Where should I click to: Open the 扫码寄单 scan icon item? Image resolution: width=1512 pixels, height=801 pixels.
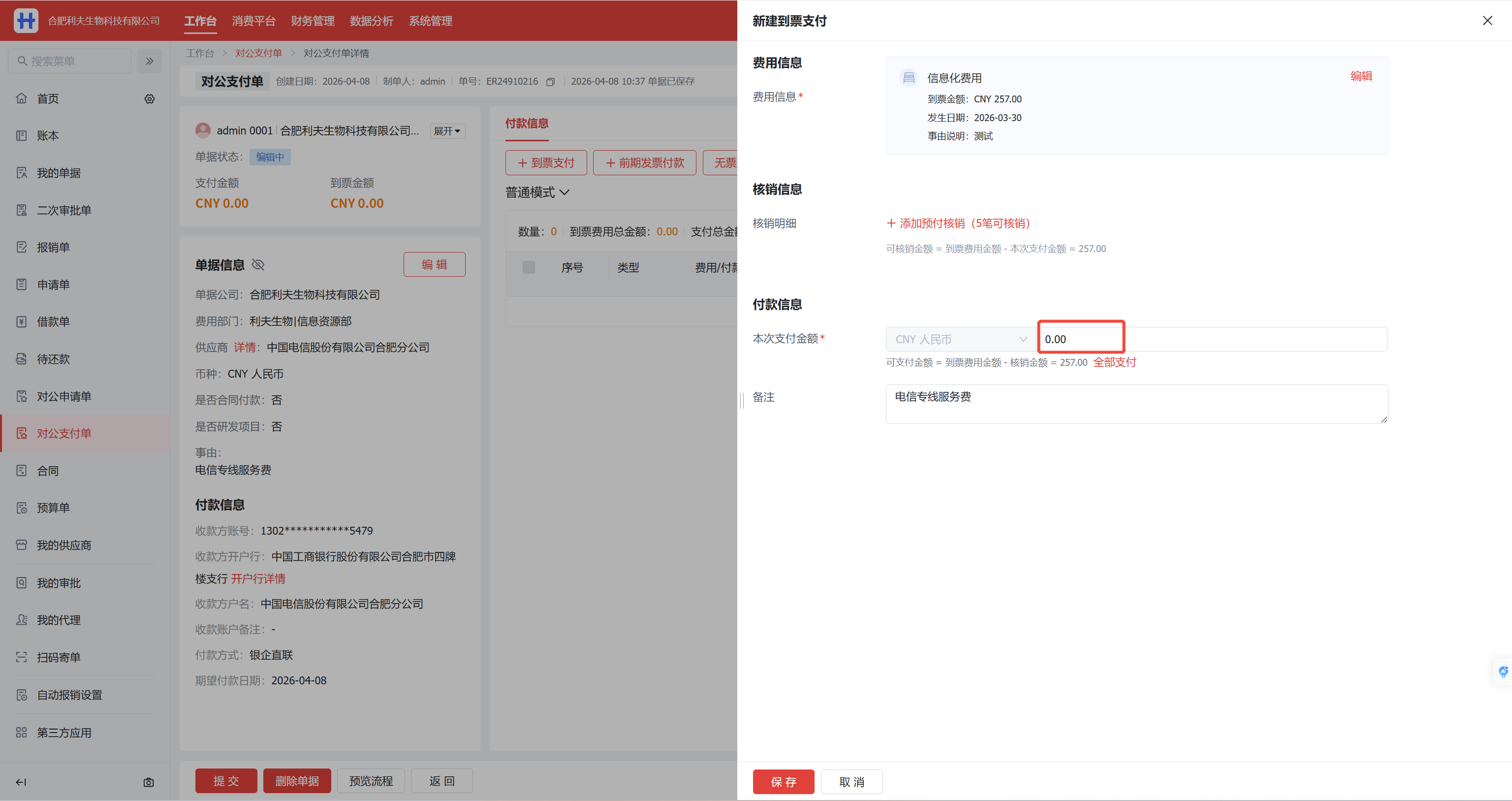[x=22, y=657]
